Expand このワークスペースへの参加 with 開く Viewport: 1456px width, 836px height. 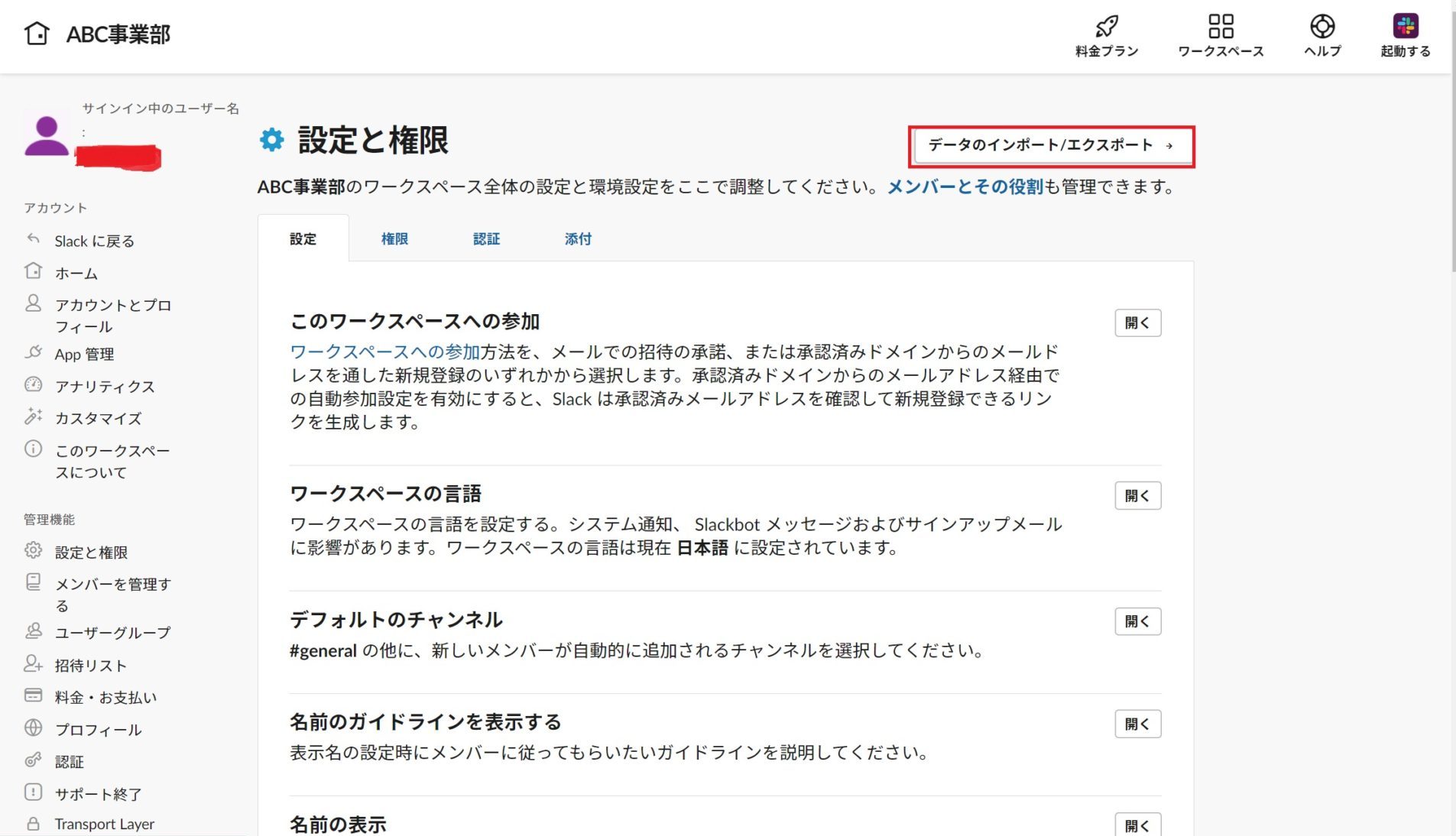pos(1137,322)
